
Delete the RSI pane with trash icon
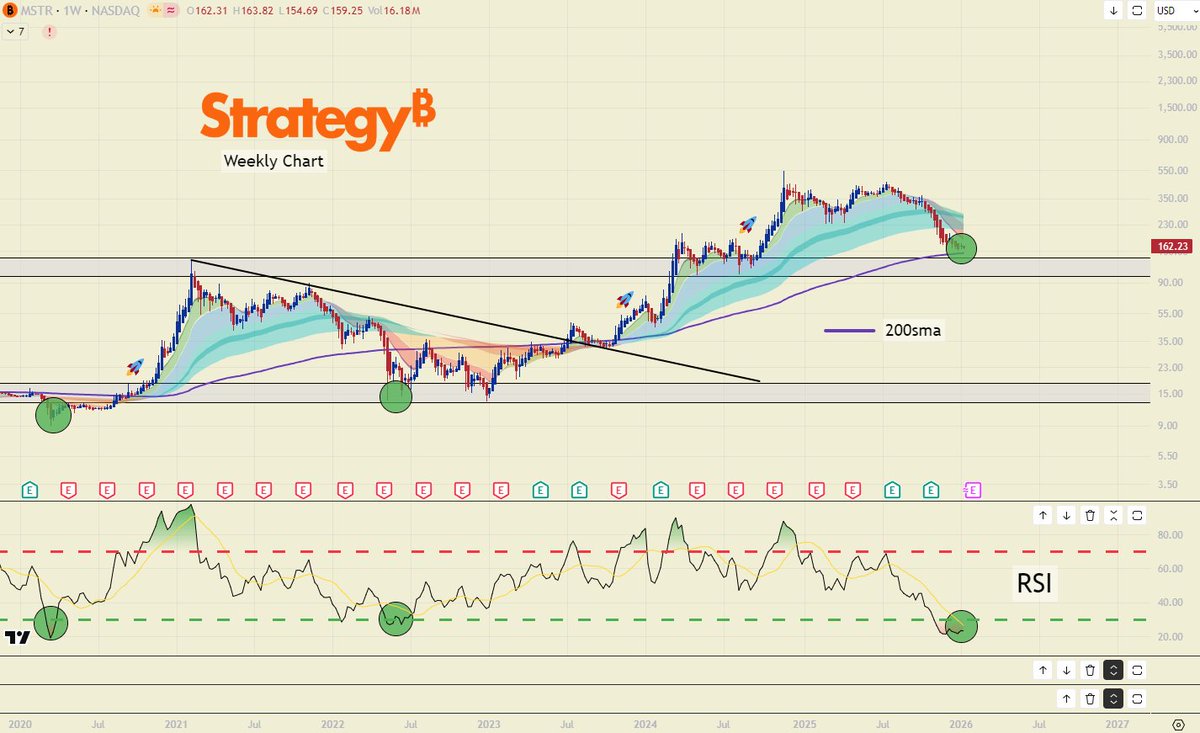coord(1090,516)
